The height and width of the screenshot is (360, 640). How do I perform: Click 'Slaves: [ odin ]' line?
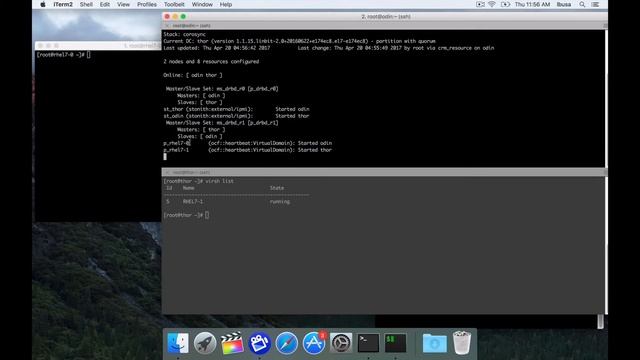[200, 136]
